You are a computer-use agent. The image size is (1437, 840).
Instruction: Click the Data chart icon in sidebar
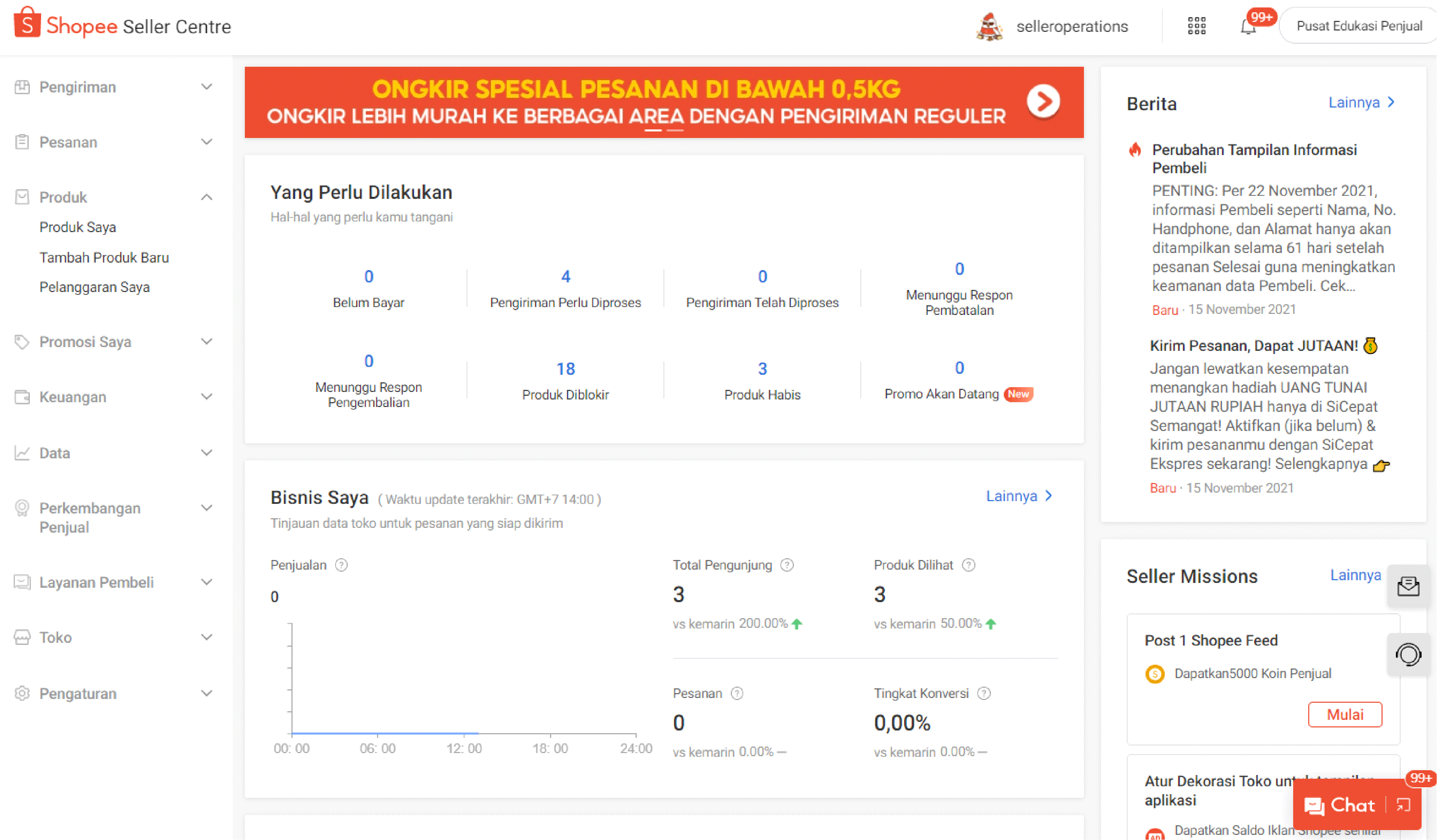tap(22, 453)
